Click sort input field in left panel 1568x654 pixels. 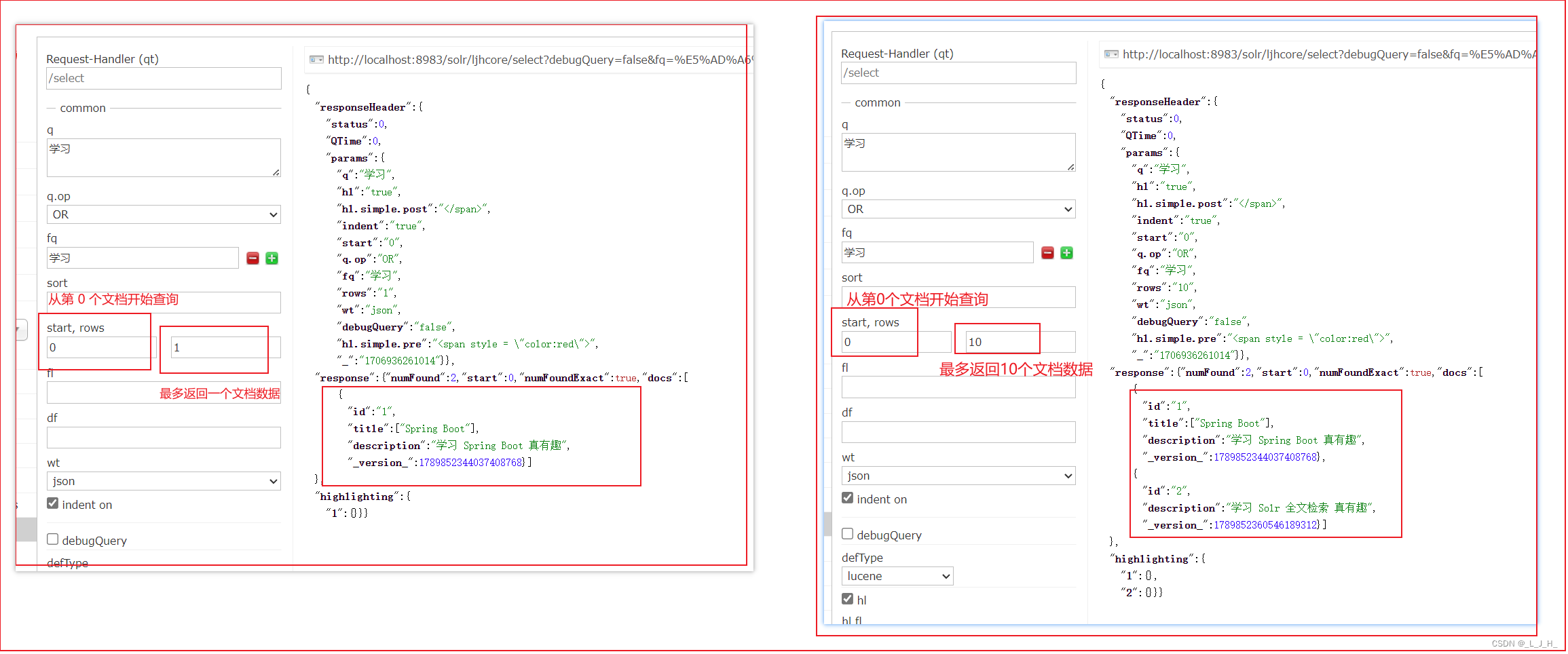tap(164, 303)
